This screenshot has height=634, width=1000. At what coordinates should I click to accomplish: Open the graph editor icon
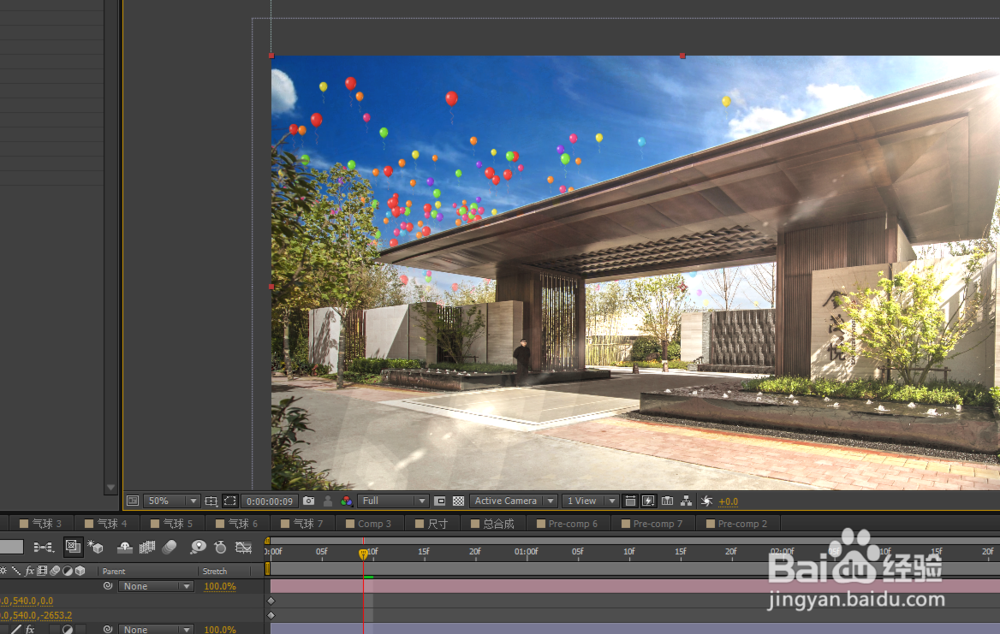point(244,547)
